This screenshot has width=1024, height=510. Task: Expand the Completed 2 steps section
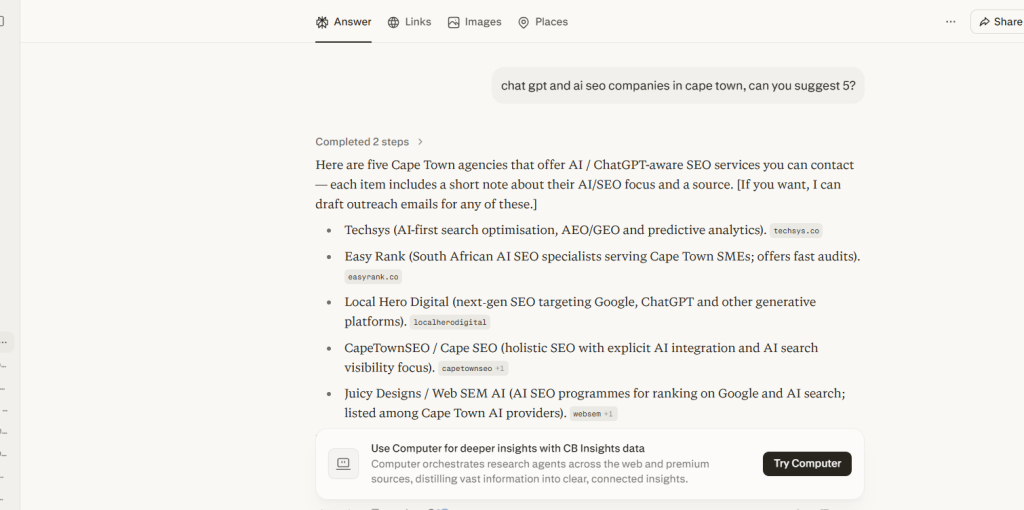point(370,142)
